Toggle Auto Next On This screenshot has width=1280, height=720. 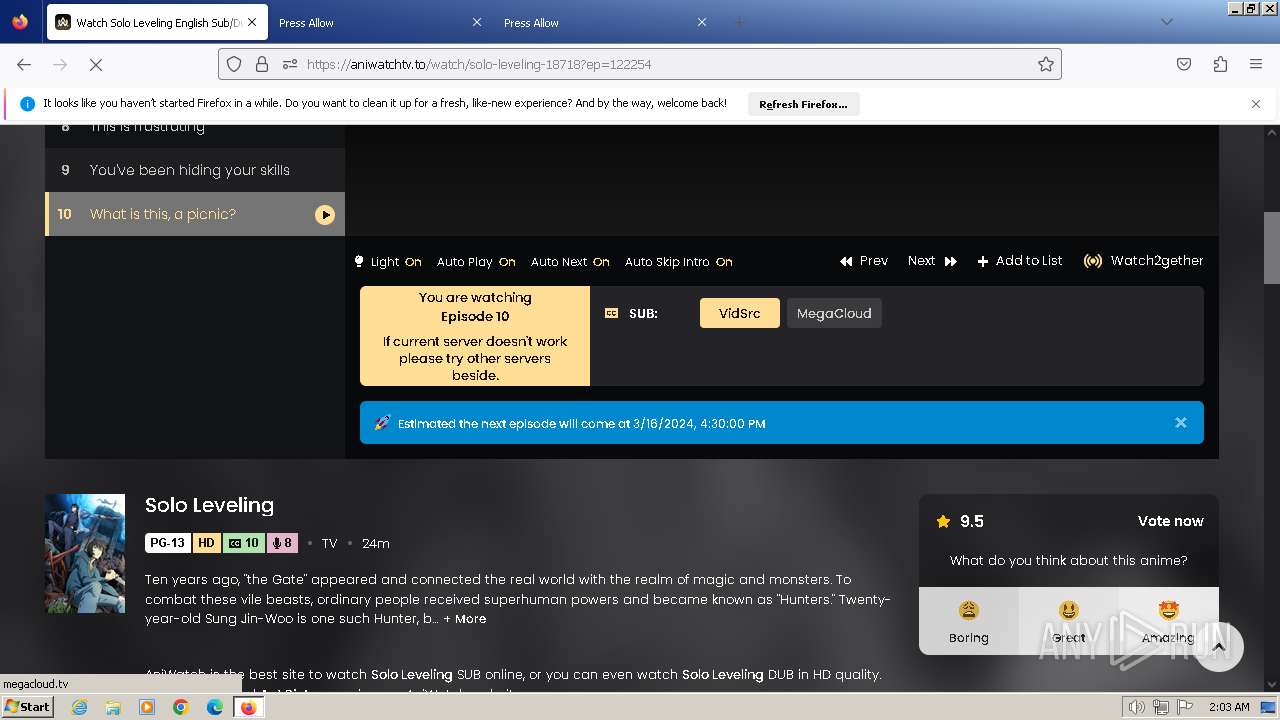click(x=570, y=262)
